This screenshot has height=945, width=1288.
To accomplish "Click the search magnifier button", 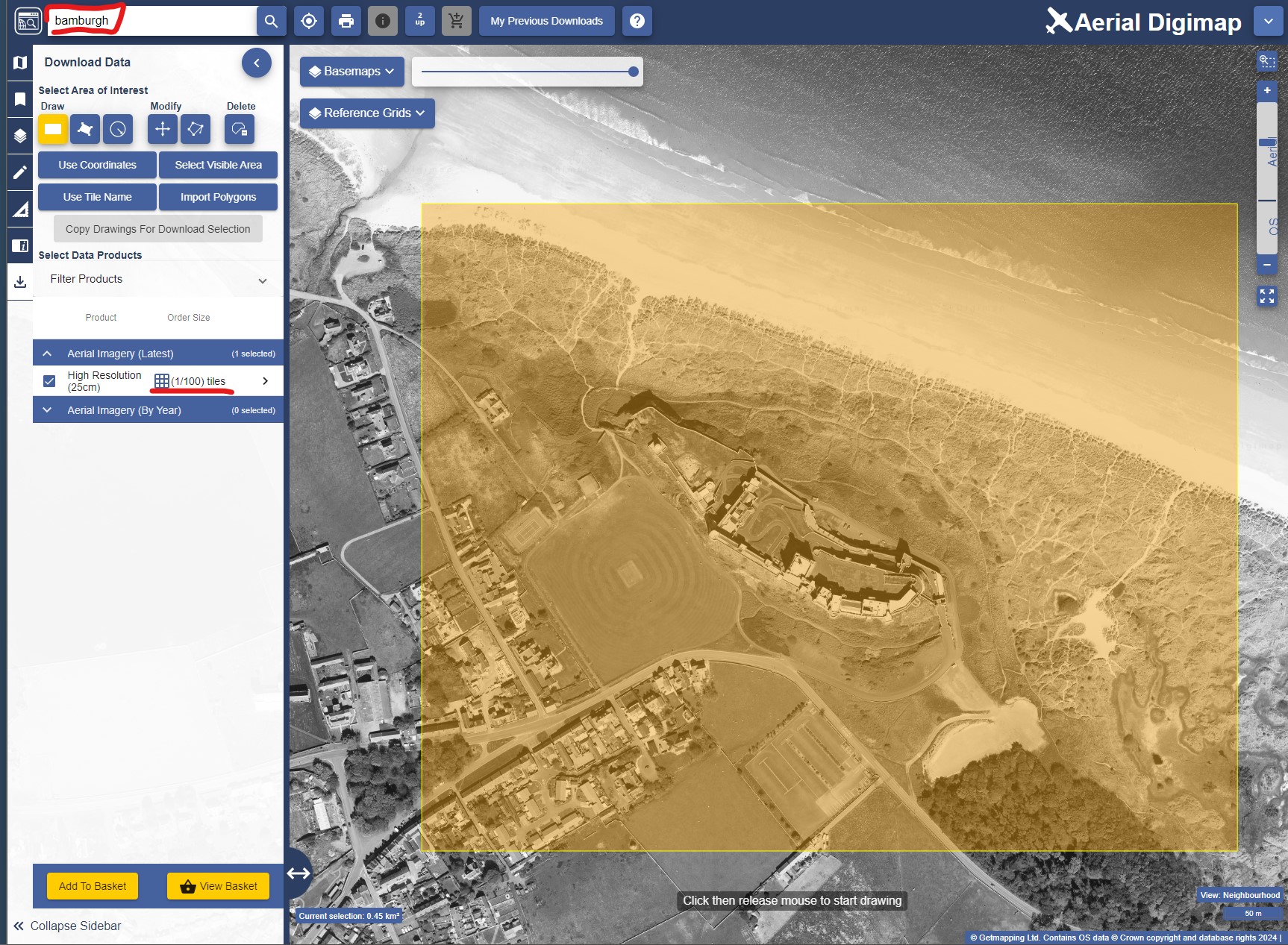I will pyautogui.click(x=272, y=21).
